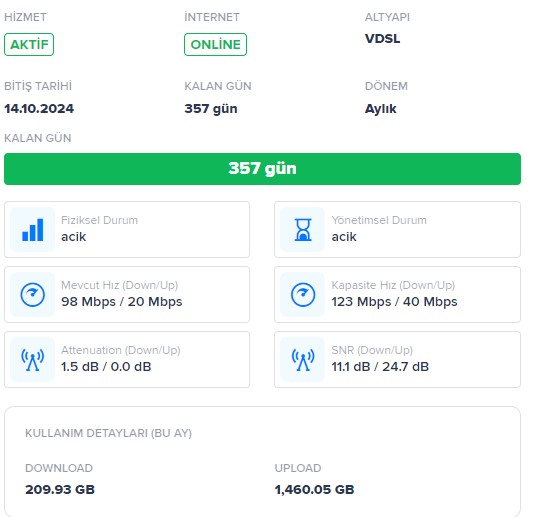
Task: Select the 123 Mbps / 40 Mbps capacity value
Action: (x=394, y=302)
